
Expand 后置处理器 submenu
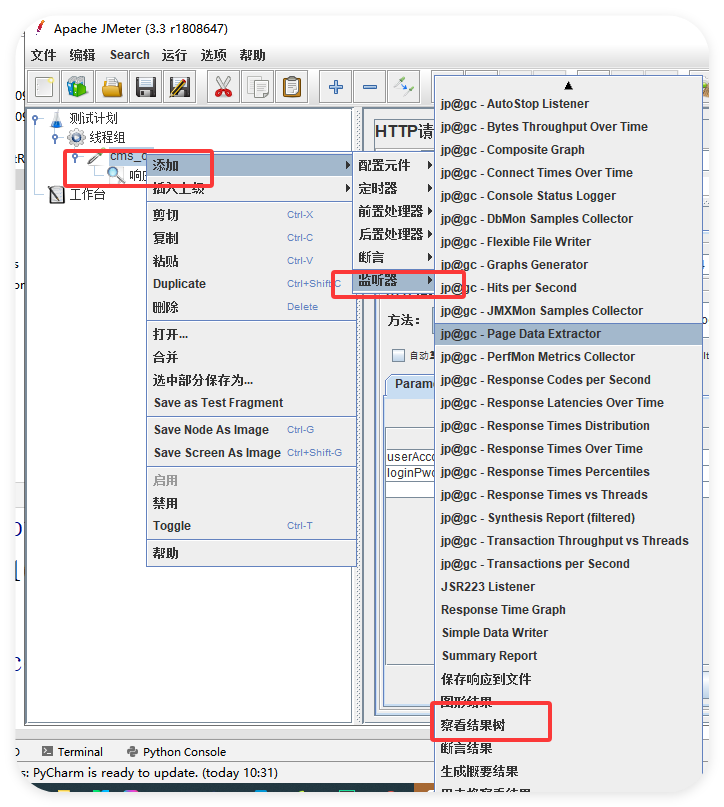(395, 234)
